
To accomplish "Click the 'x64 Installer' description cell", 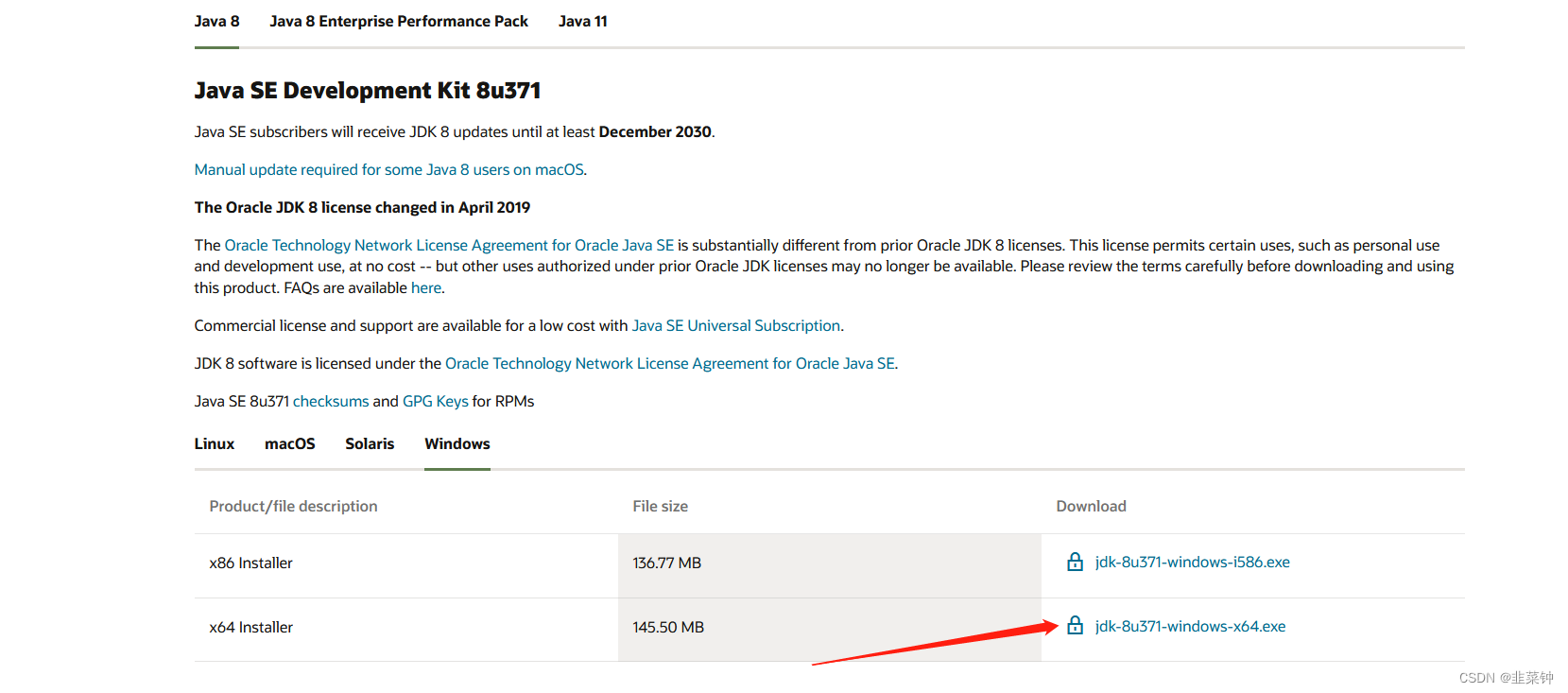I will [406, 630].
